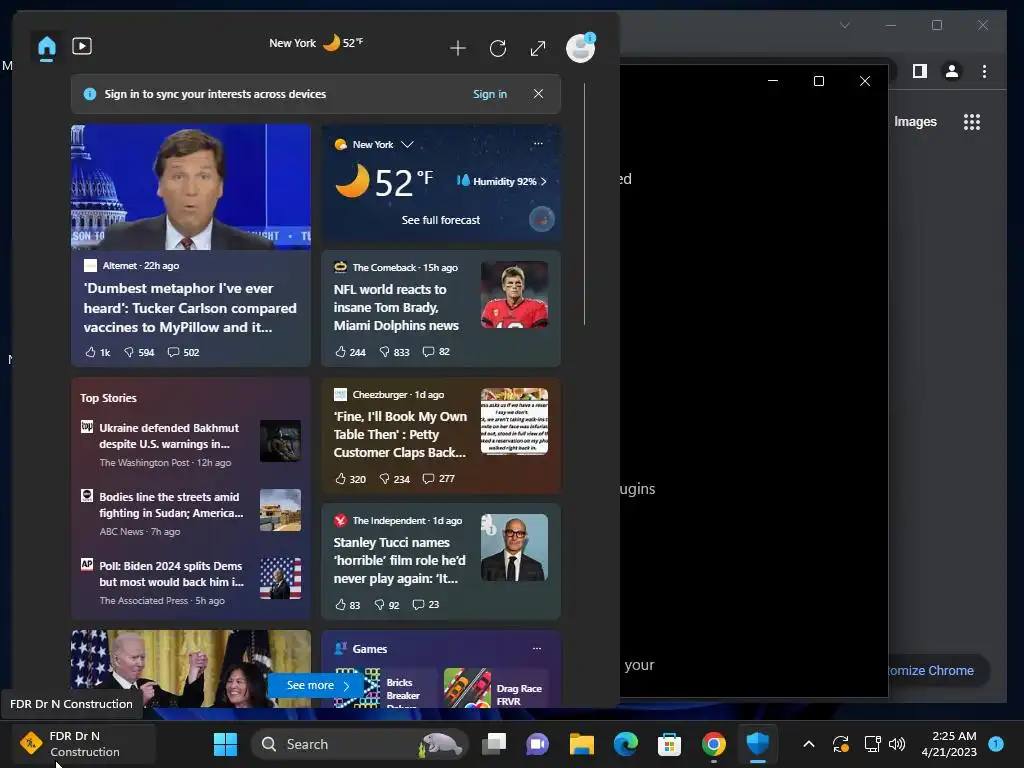Open Stanley Tucci film role story
1024x768 pixels.
400,560
